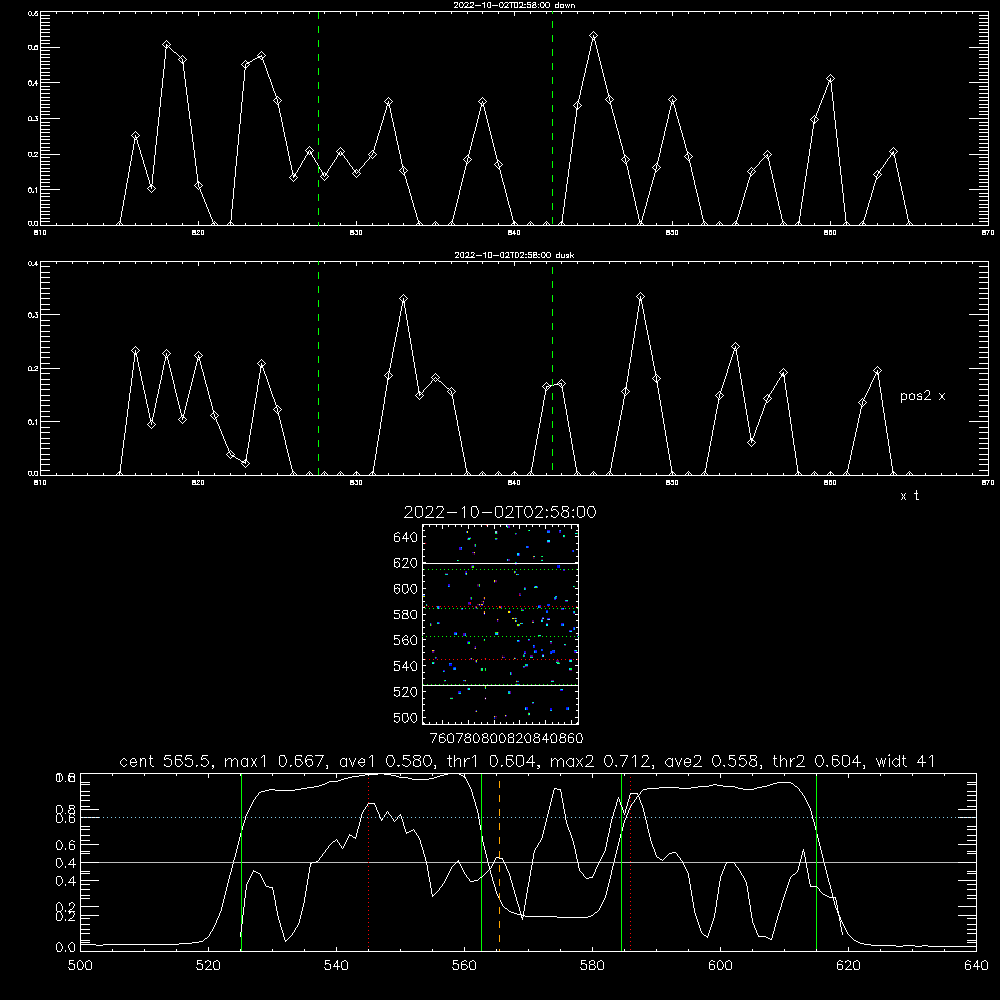This screenshot has width=1000, height=1000.
Task: Open the colored scatter image thumbnail
Action: coord(500,624)
